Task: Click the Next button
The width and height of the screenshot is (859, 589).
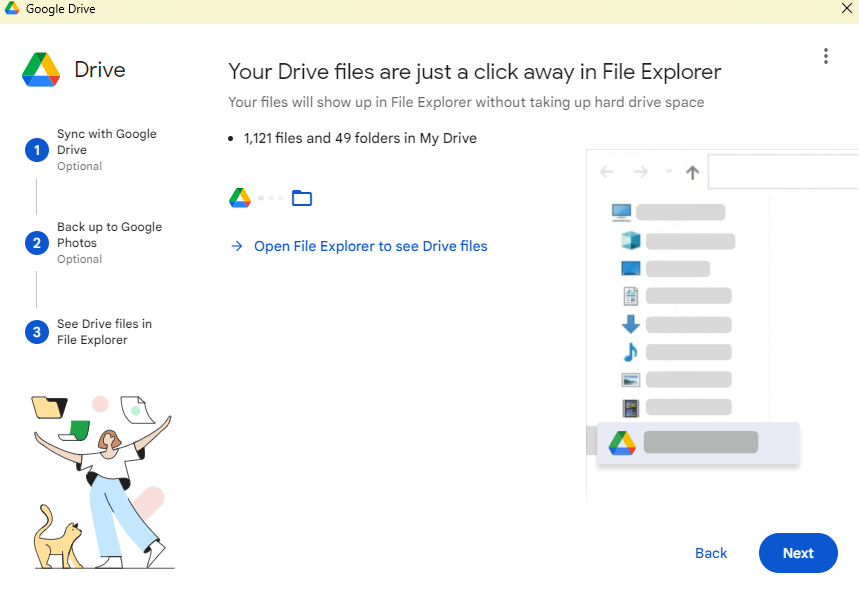Action: pyautogui.click(x=798, y=553)
